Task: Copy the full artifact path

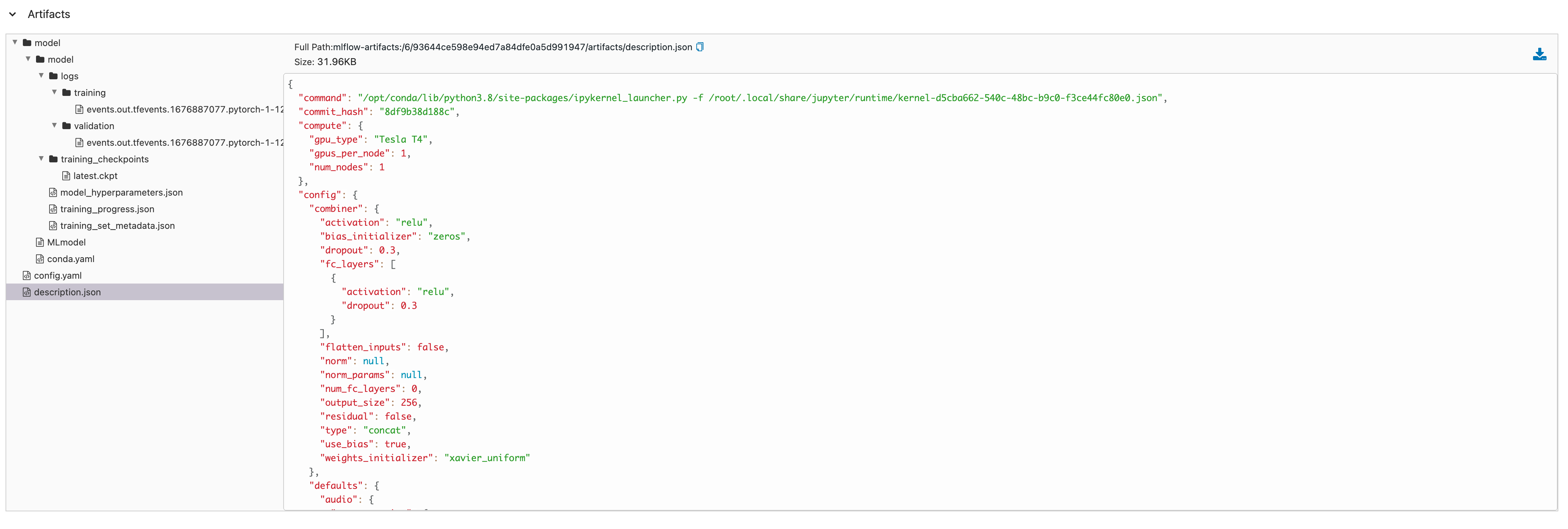Action: [x=700, y=47]
